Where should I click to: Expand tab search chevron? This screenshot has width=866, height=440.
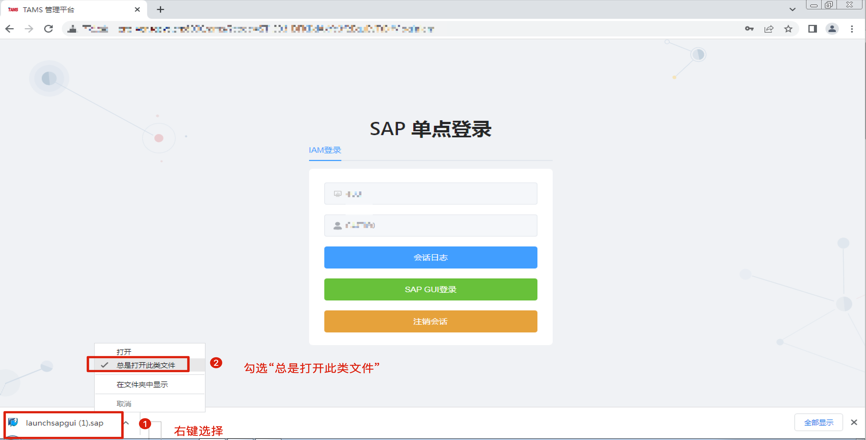point(793,9)
